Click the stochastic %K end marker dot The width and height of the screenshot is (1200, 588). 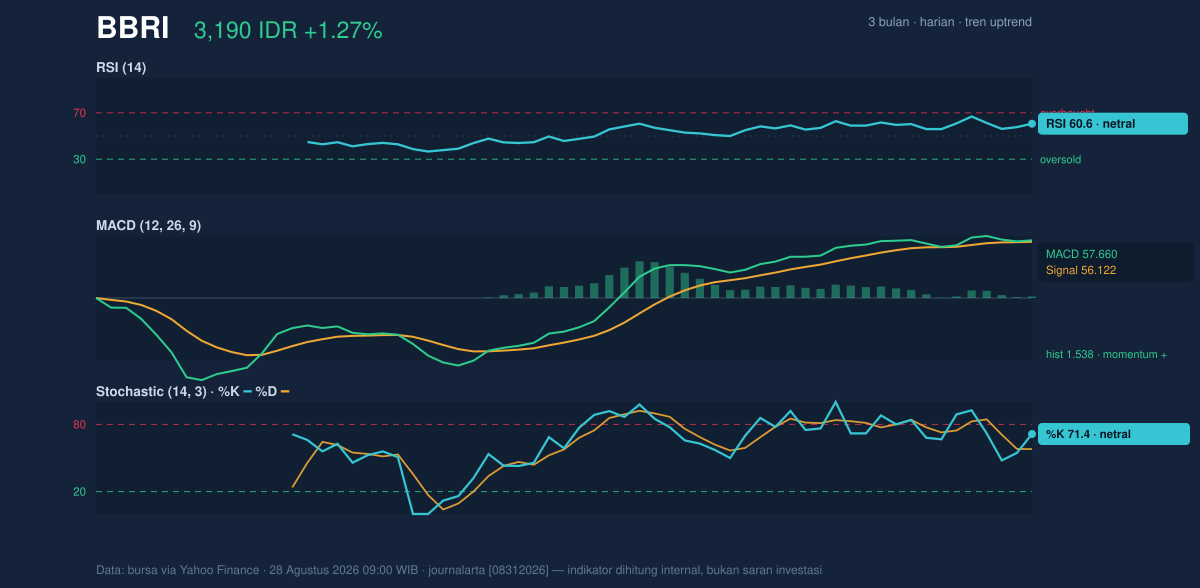click(1032, 434)
